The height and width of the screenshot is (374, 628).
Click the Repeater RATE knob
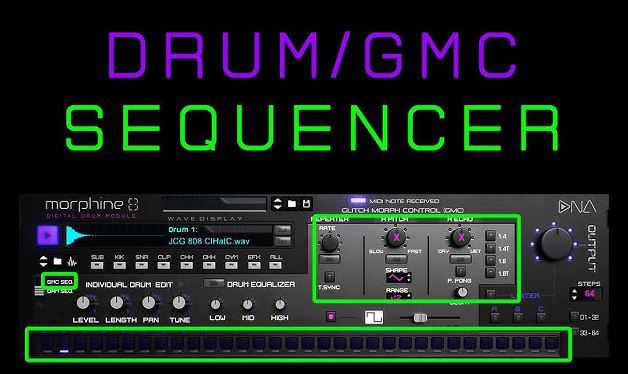click(x=330, y=243)
